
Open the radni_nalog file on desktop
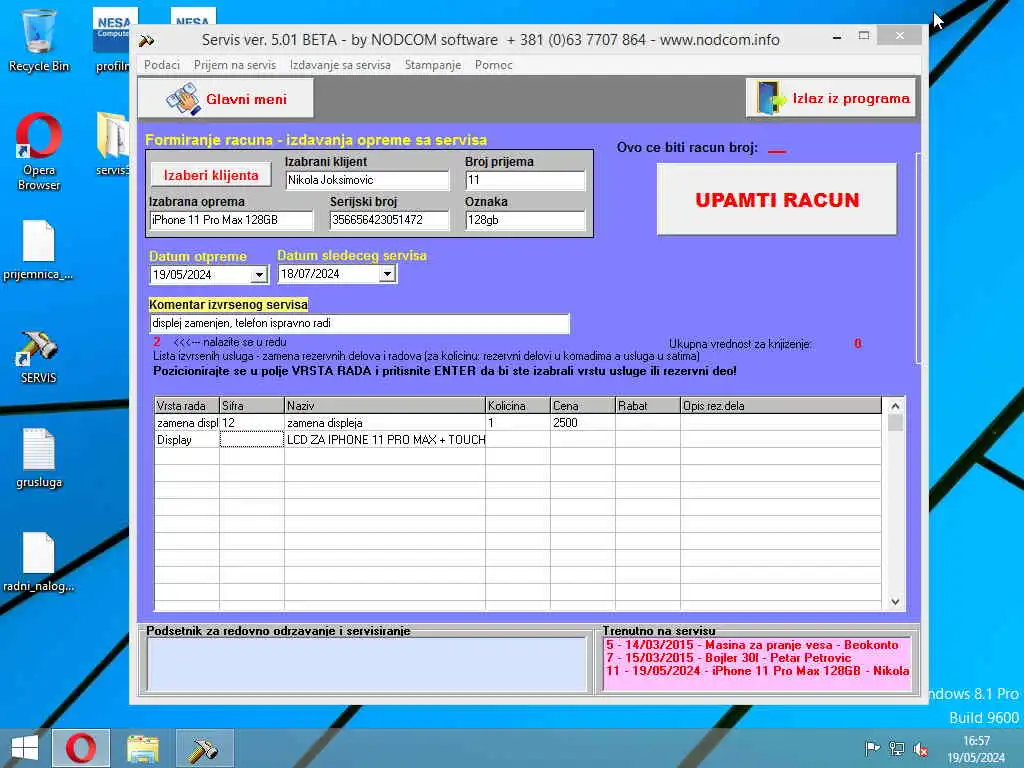(x=39, y=562)
